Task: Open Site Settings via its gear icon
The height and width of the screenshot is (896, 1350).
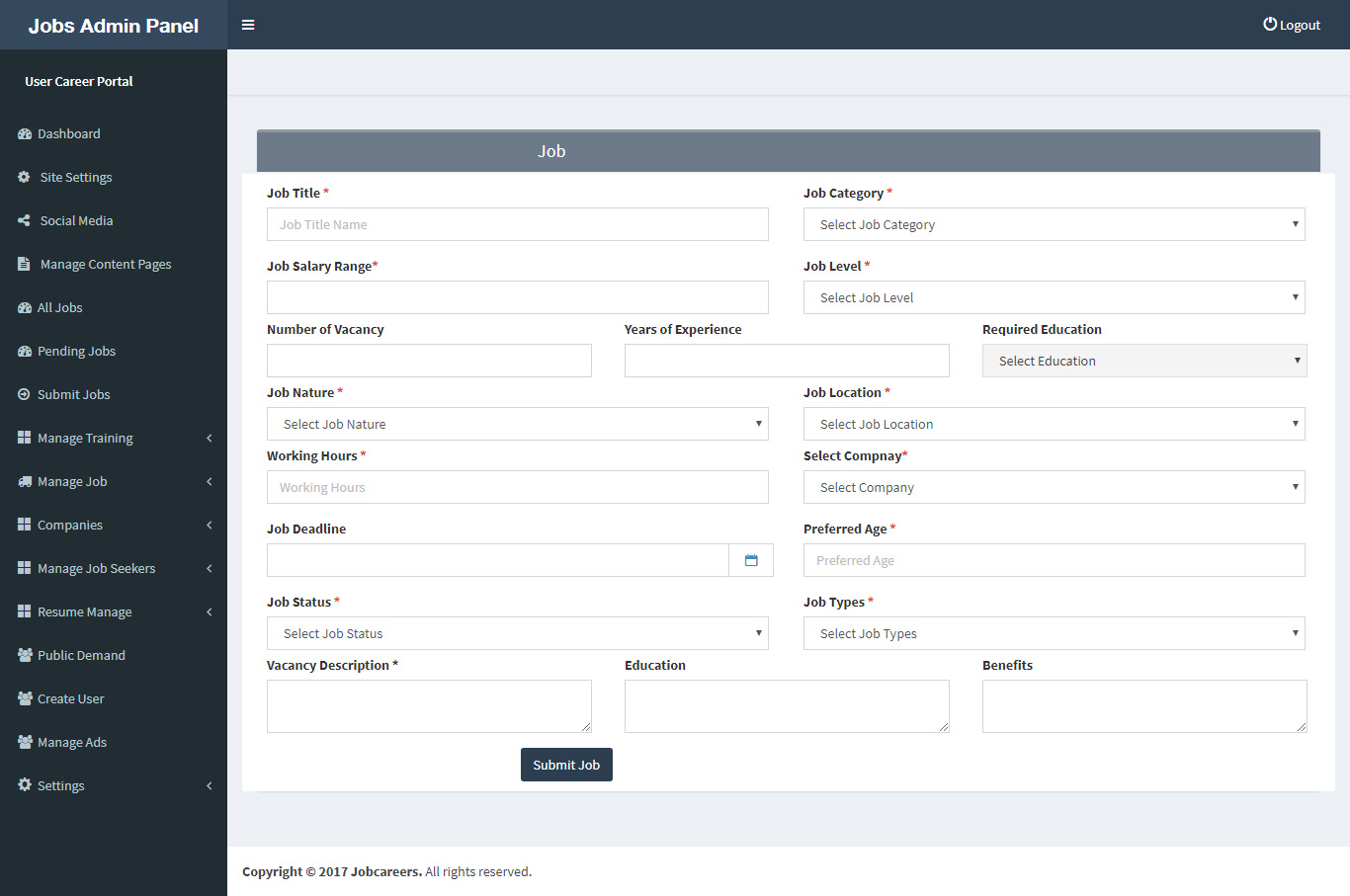Action: tap(23, 177)
